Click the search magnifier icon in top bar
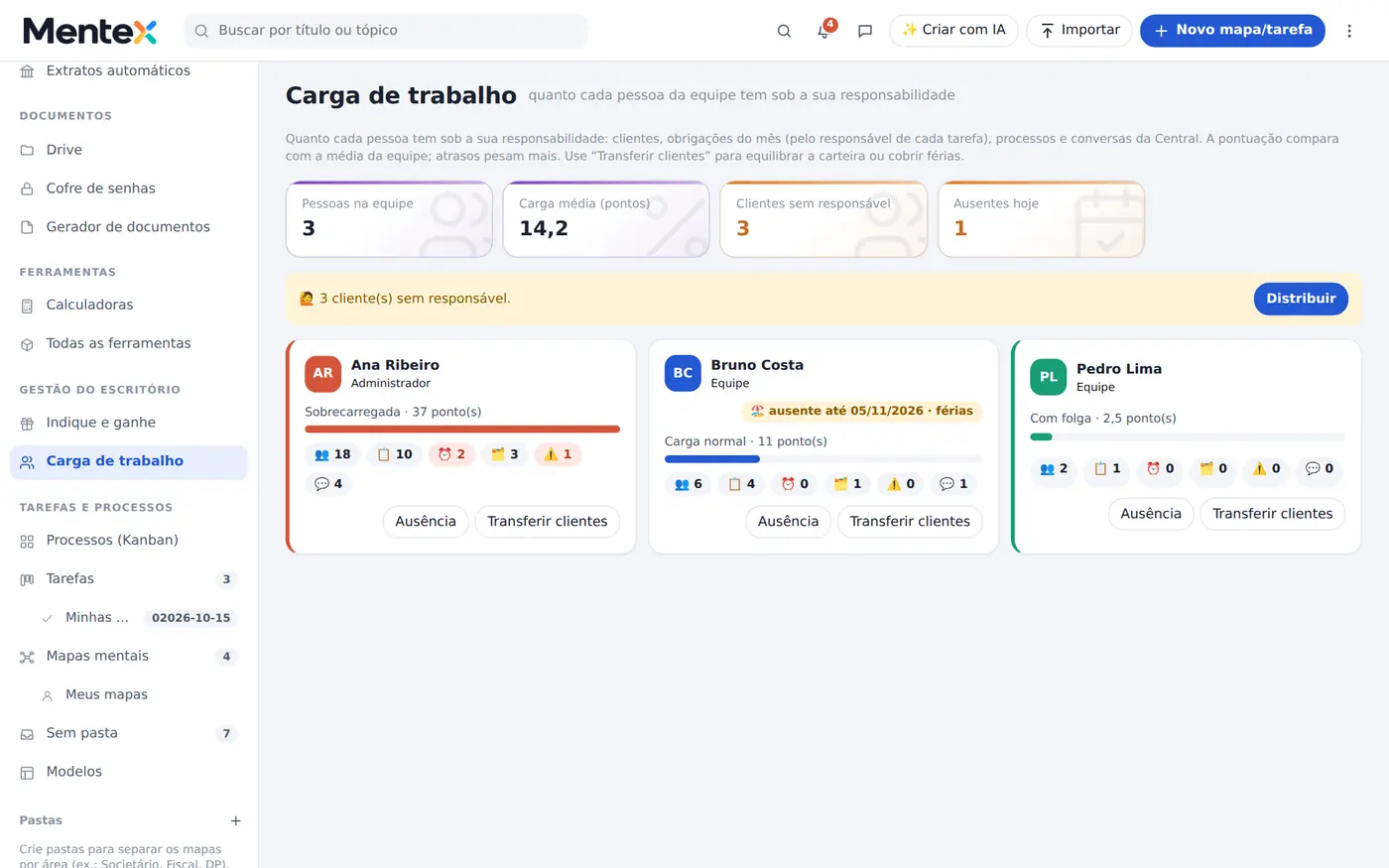1389x868 pixels. (x=784, y=31)
